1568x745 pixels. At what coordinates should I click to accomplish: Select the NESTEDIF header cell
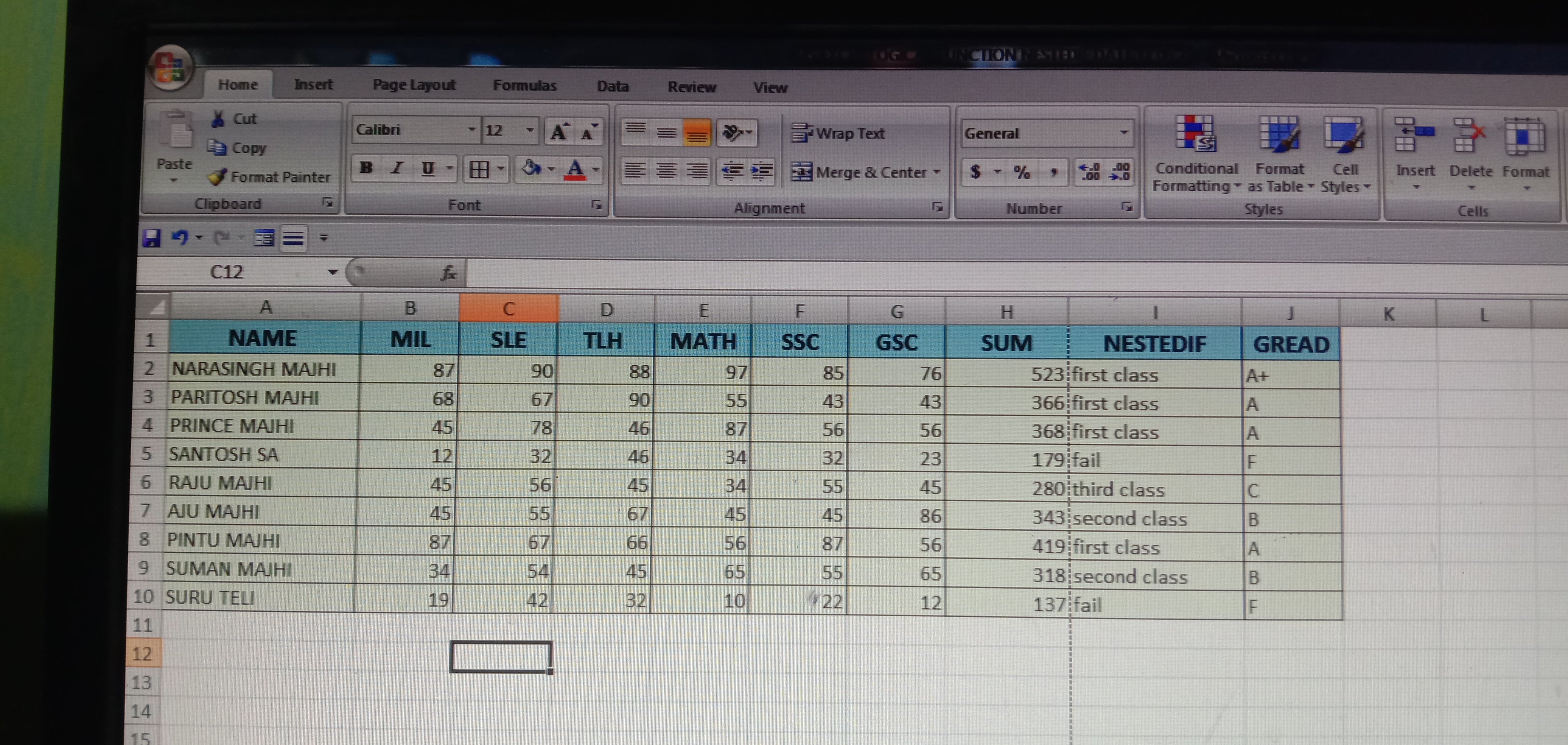[1154, 344]
